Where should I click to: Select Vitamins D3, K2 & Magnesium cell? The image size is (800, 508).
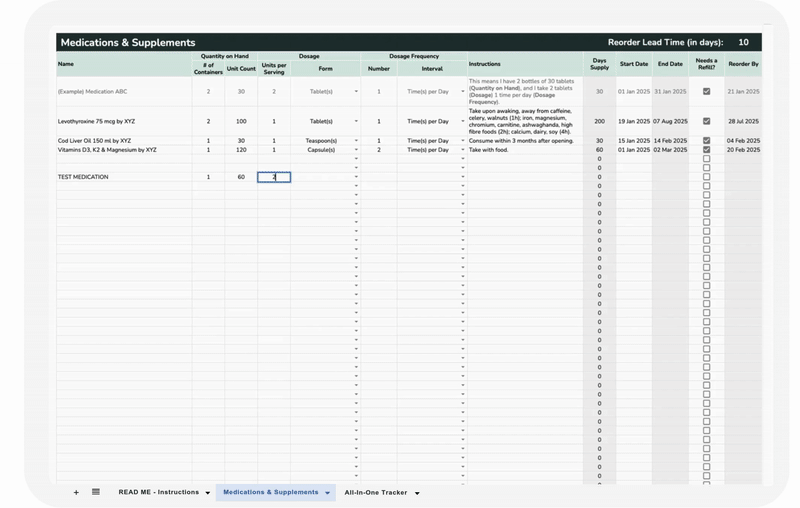[x=124, y=150]
